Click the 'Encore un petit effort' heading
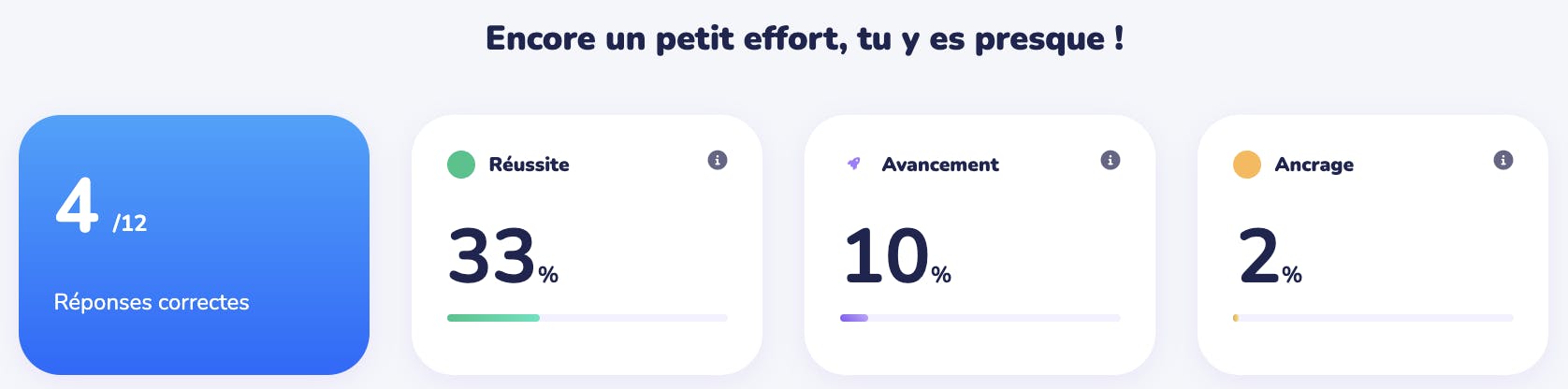The image size is (1568, 389). [x=805, y=38]
